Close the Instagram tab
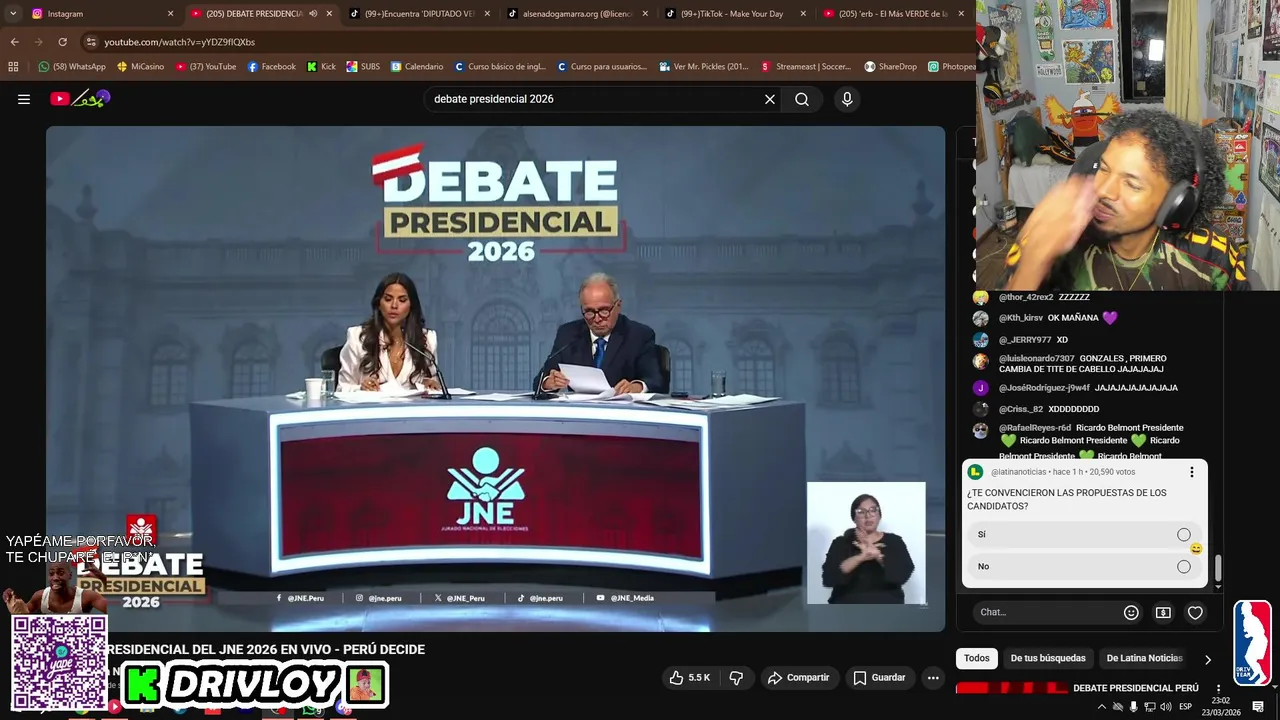This screenshot has width=1280, height=720. point(170,14)
